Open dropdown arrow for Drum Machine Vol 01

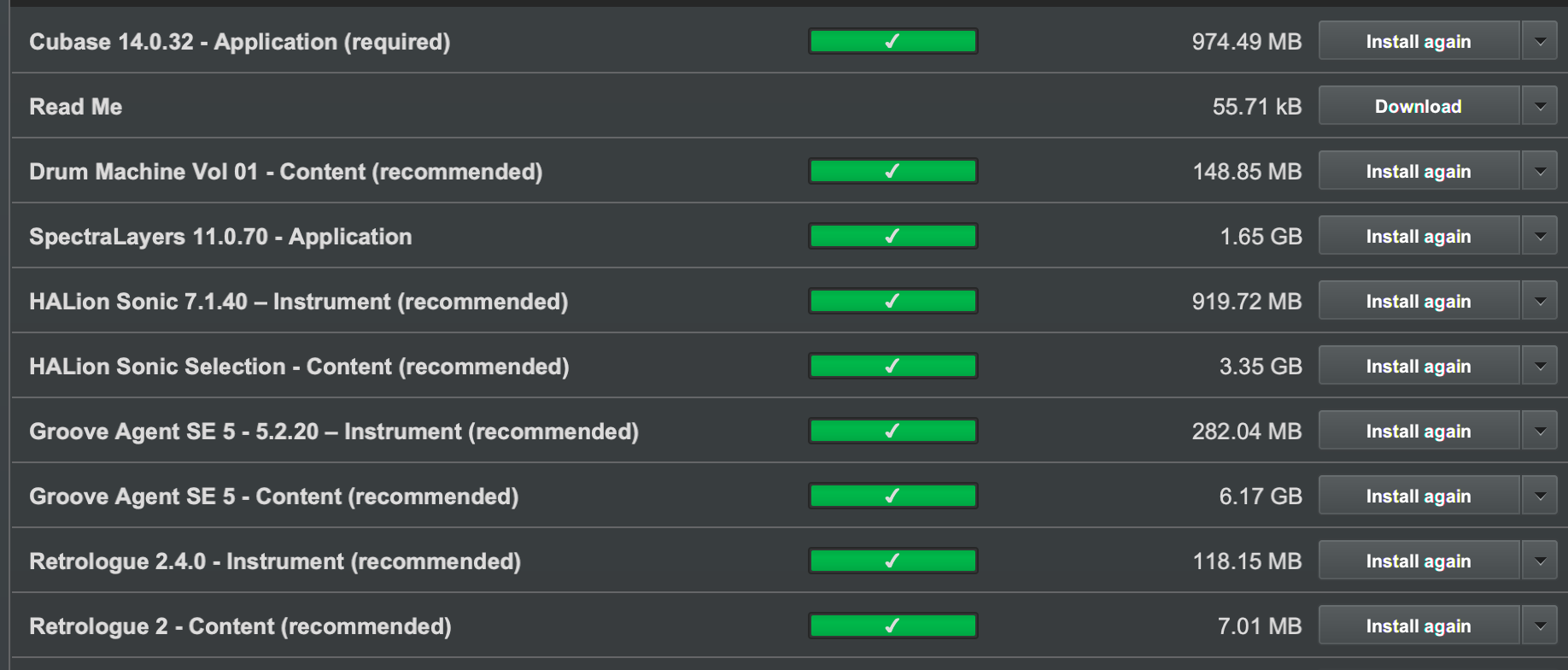click(1540, 171)
